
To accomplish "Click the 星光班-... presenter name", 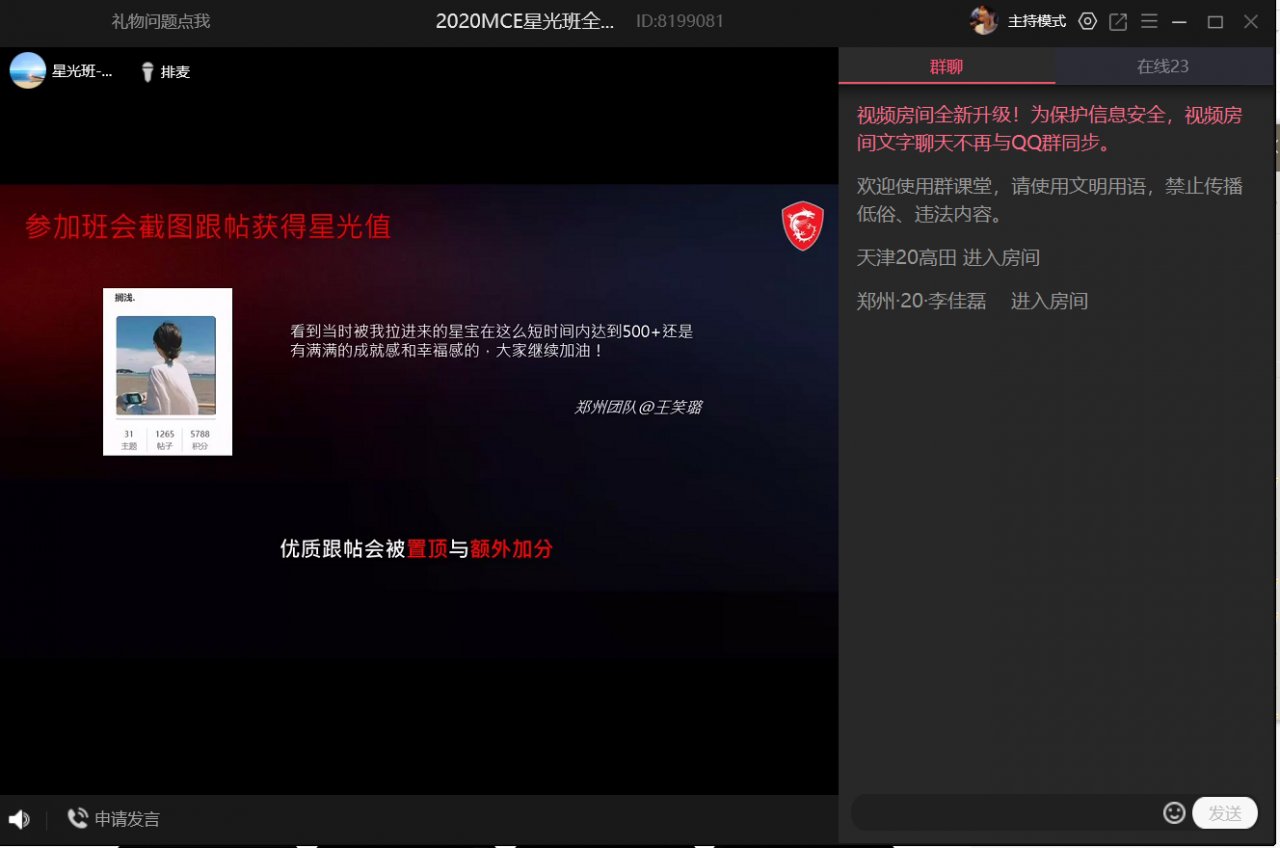I will coord(82,72).
